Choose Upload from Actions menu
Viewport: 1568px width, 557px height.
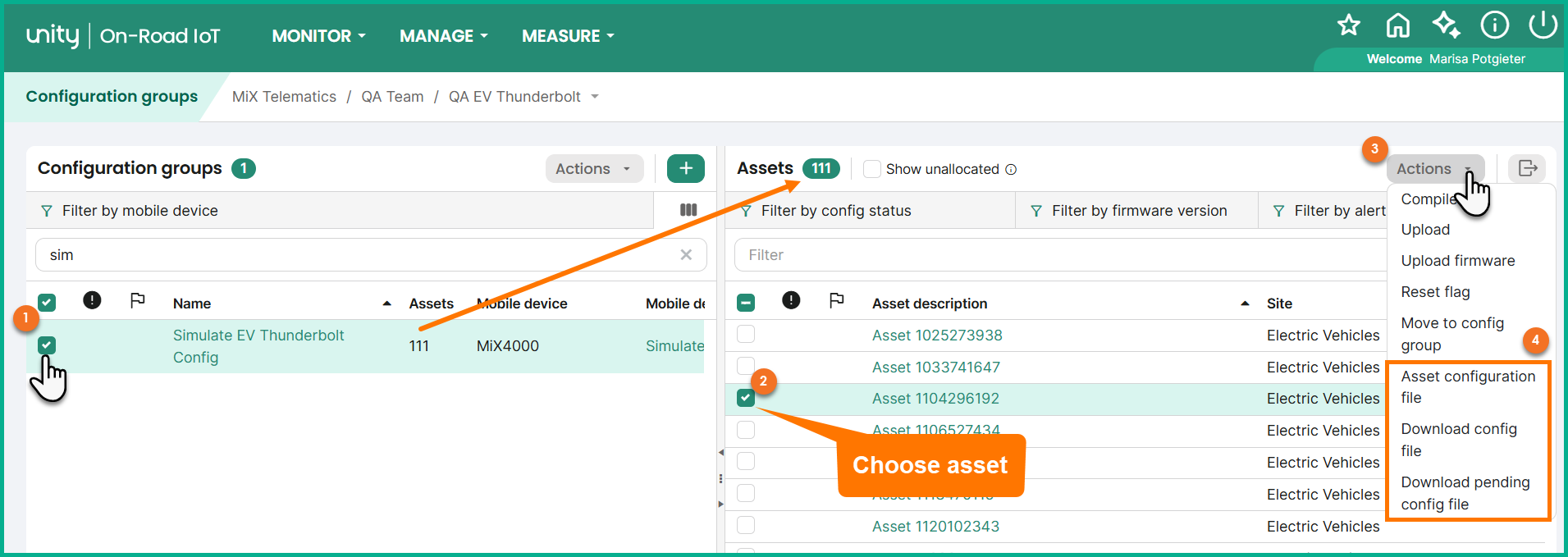click(1425, 230)
